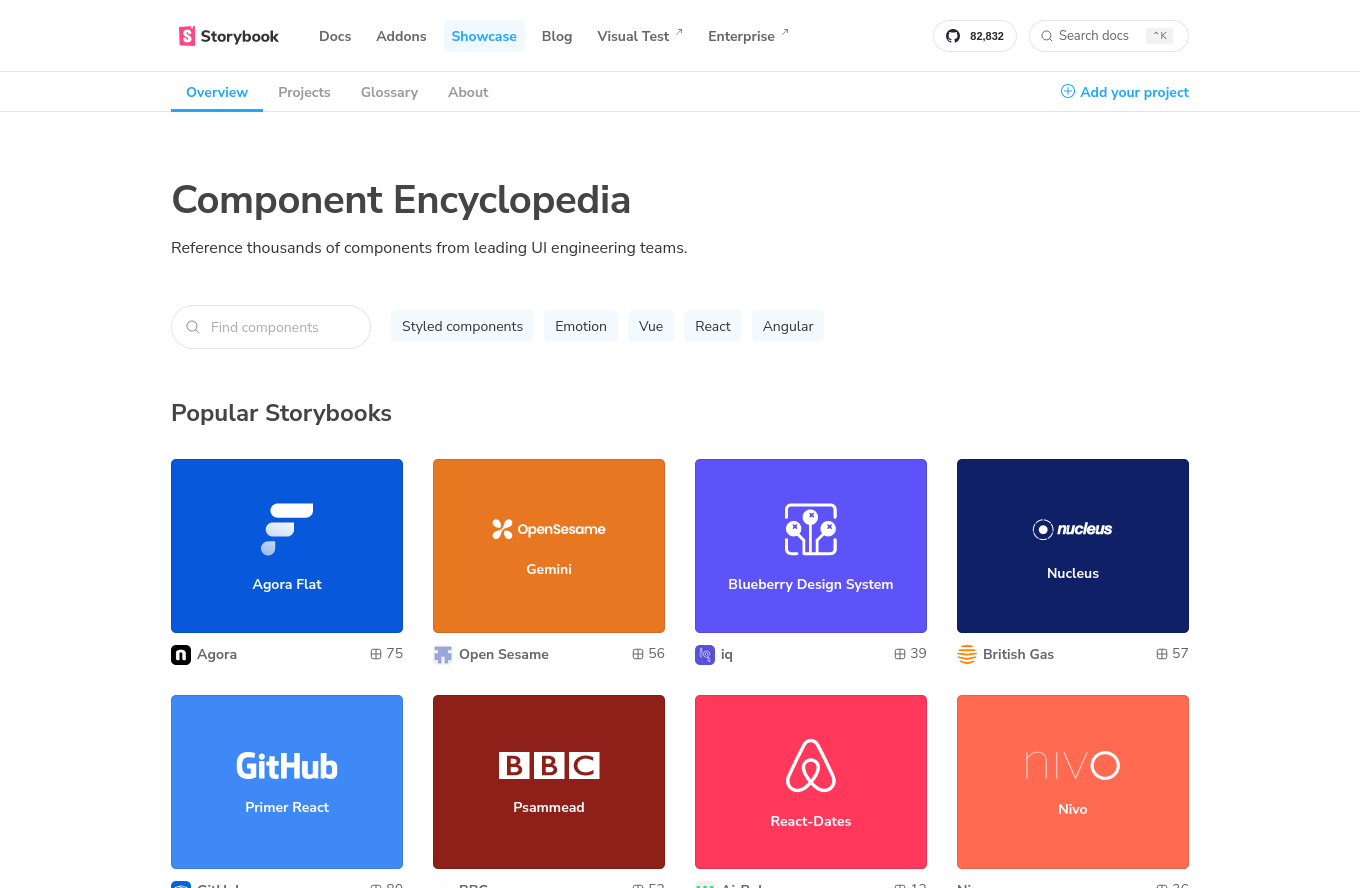Click the British Gas author name

1018,654
